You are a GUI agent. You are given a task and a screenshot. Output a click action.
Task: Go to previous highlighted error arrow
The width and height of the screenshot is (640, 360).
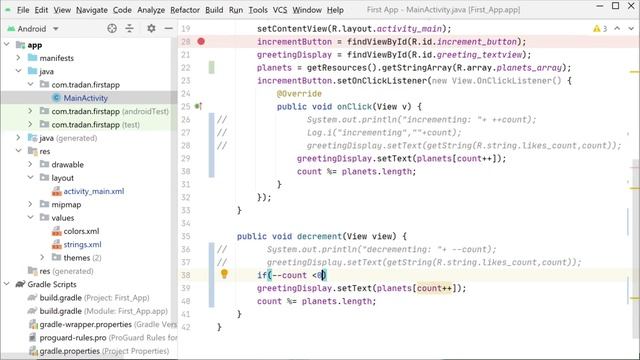pos(617,28)
